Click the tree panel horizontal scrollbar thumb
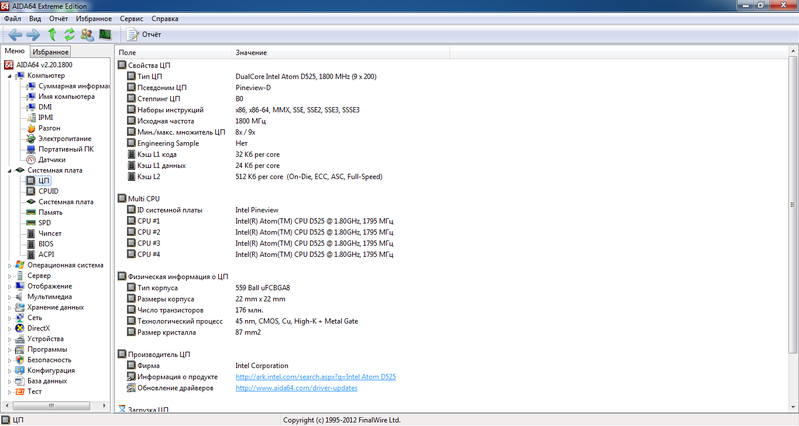This screenshot has width=799, height=426. (x=51, y=406)
